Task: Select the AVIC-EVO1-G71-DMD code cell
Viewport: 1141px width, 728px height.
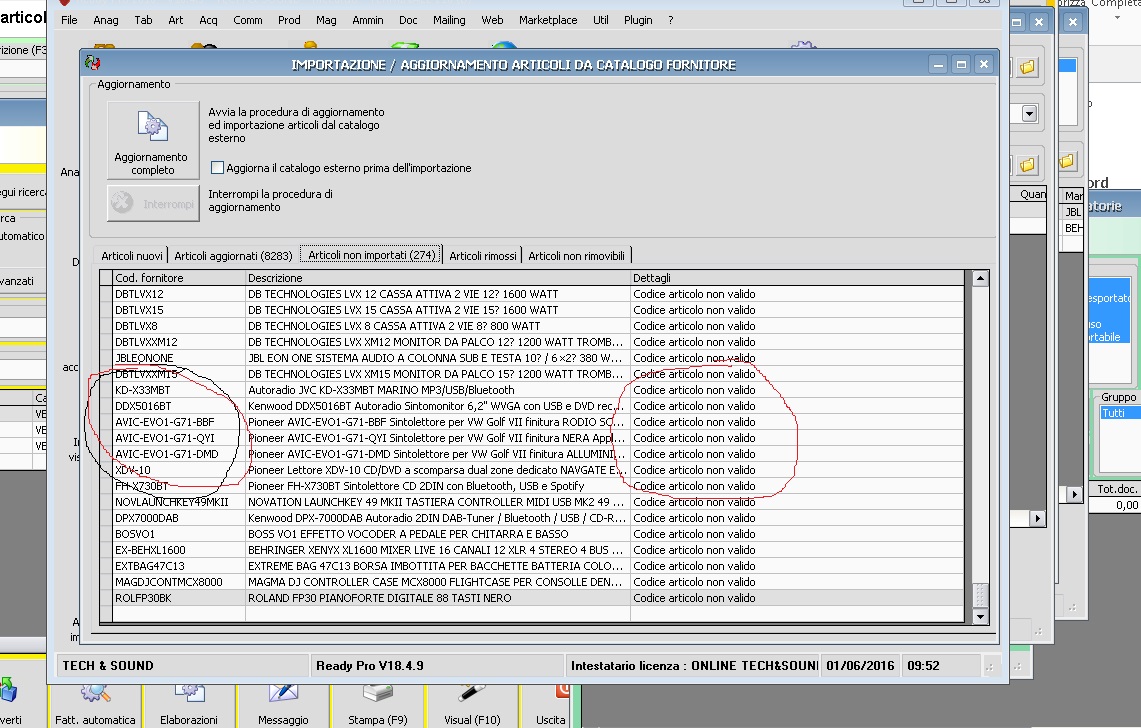Action: (179, 454)
